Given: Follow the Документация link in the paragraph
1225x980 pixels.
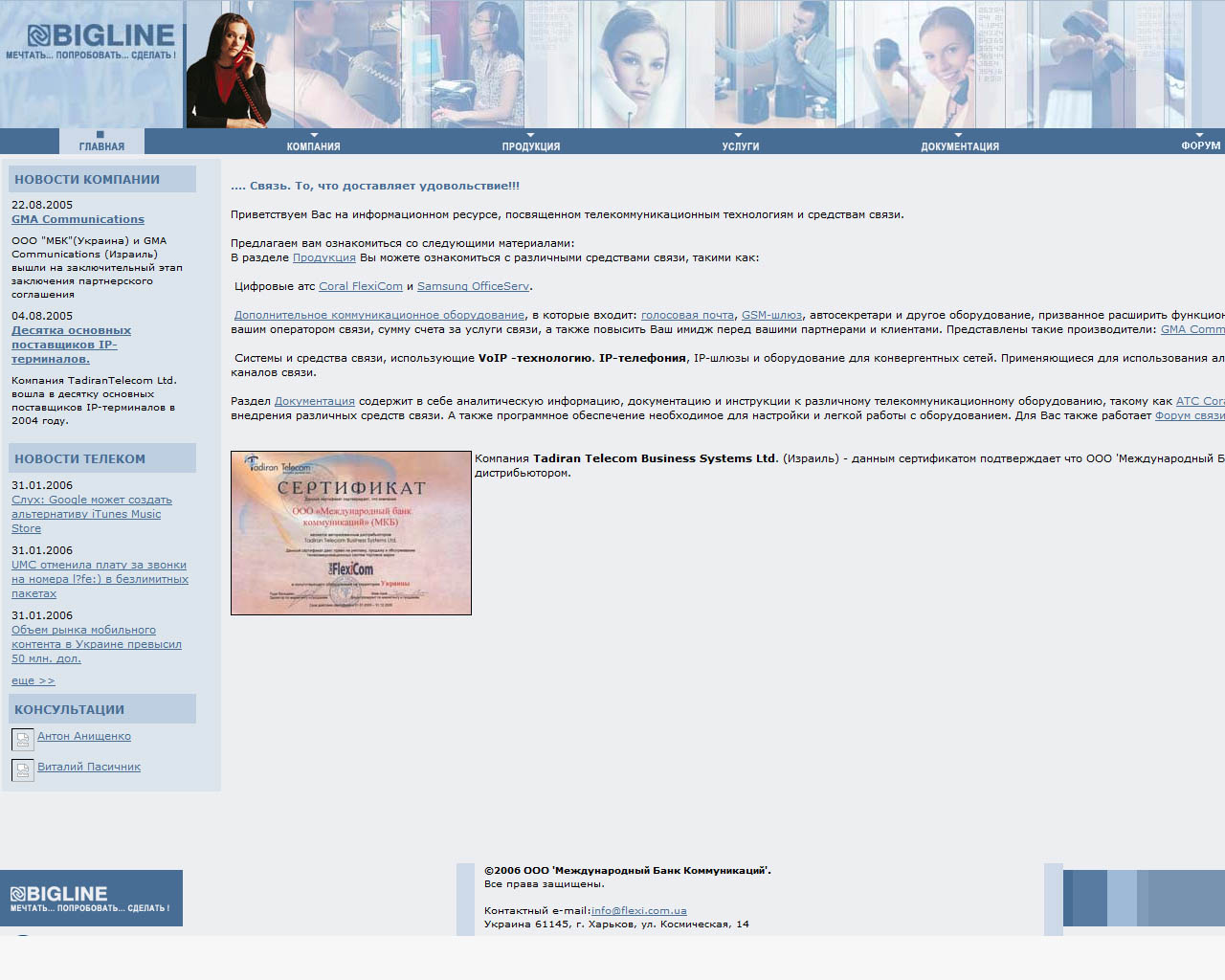Looking at the screenshot, I should coord(315,401).
